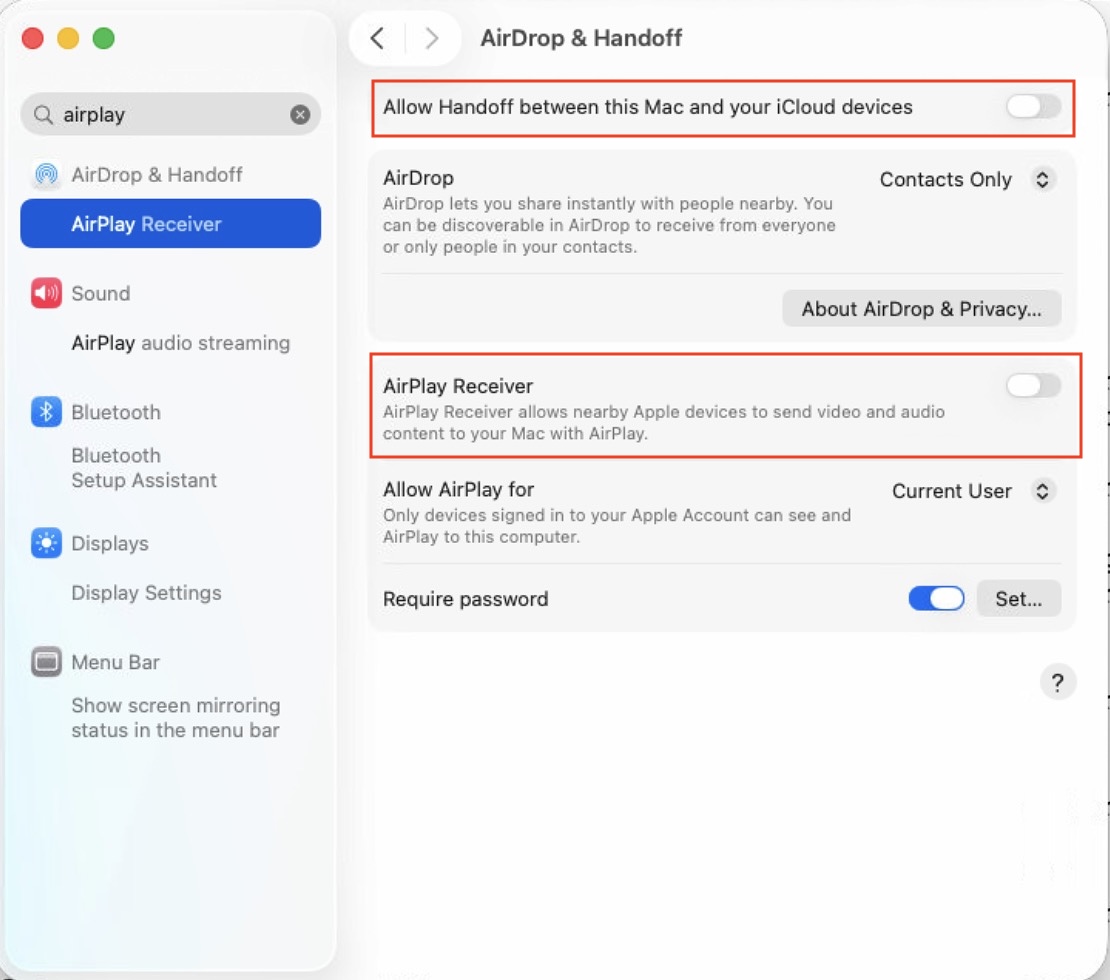Disable the Require password toggle
The image size is (1110, 980).
936,599
